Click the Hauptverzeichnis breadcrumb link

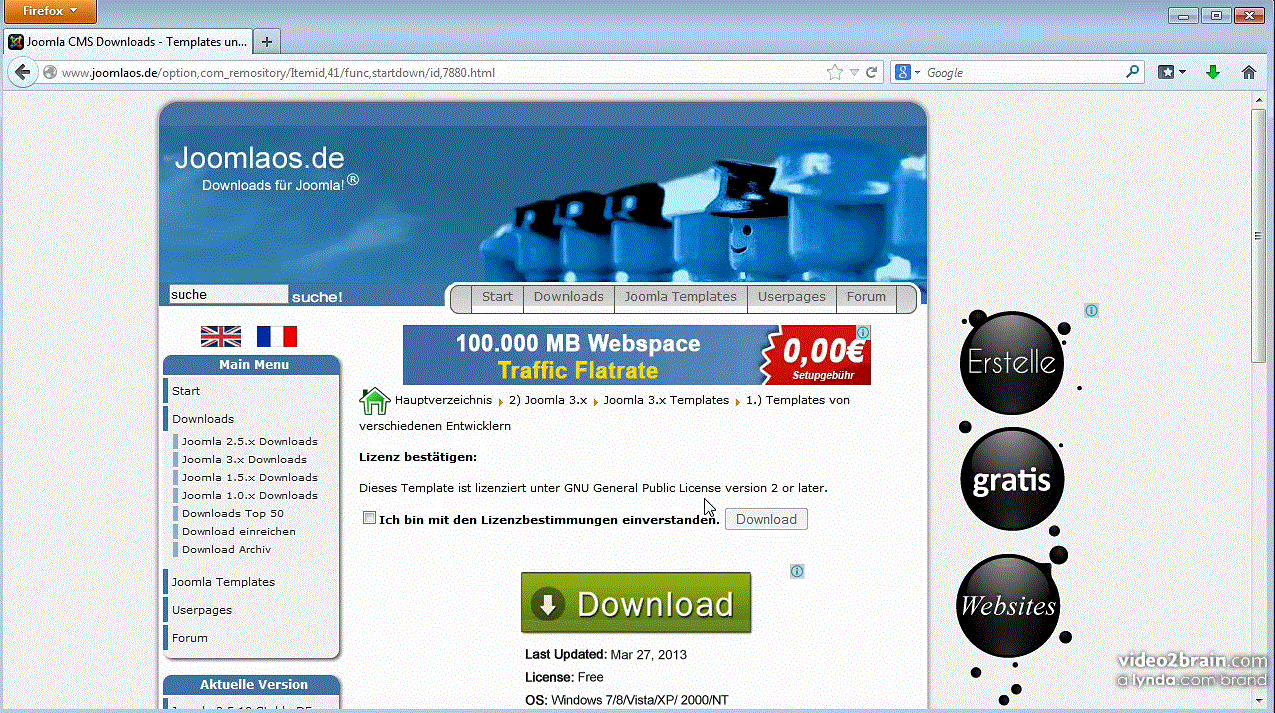443,400
